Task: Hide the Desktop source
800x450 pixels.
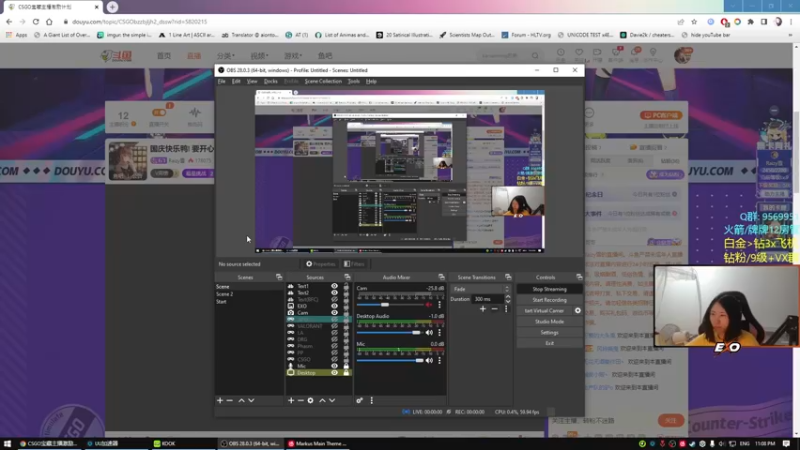Action: [334, 373]
